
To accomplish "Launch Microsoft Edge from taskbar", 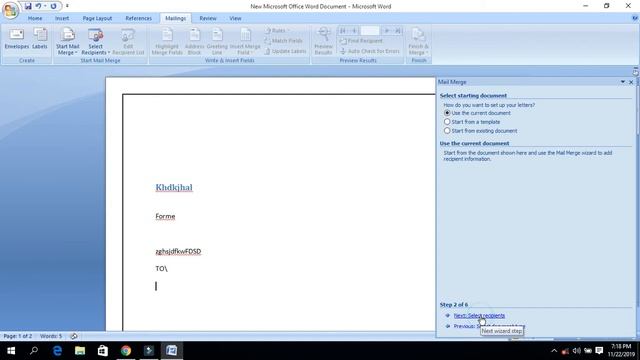I will pyautogui.click(x=57, y=351).
